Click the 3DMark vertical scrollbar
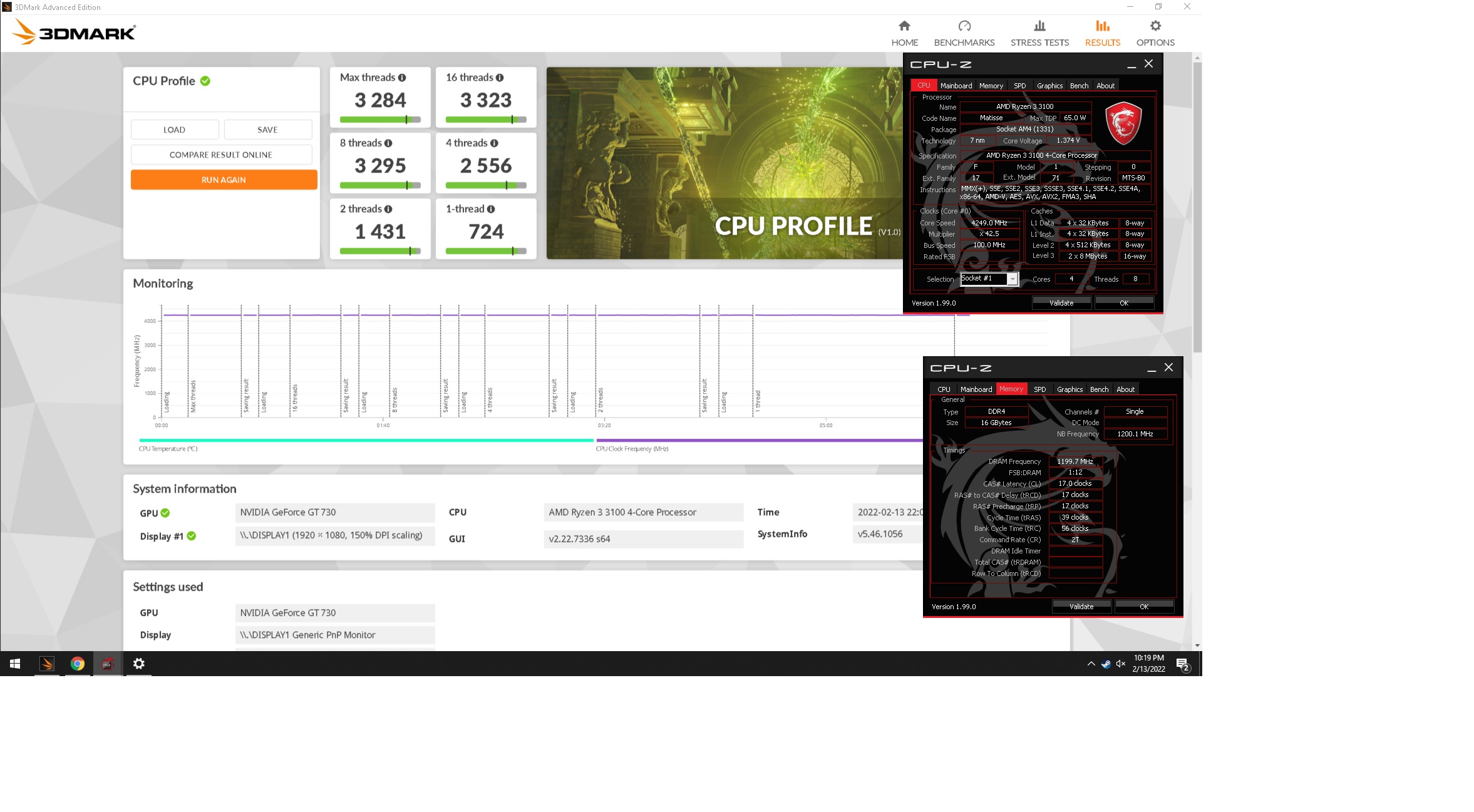 click(x=1197, y=207)
